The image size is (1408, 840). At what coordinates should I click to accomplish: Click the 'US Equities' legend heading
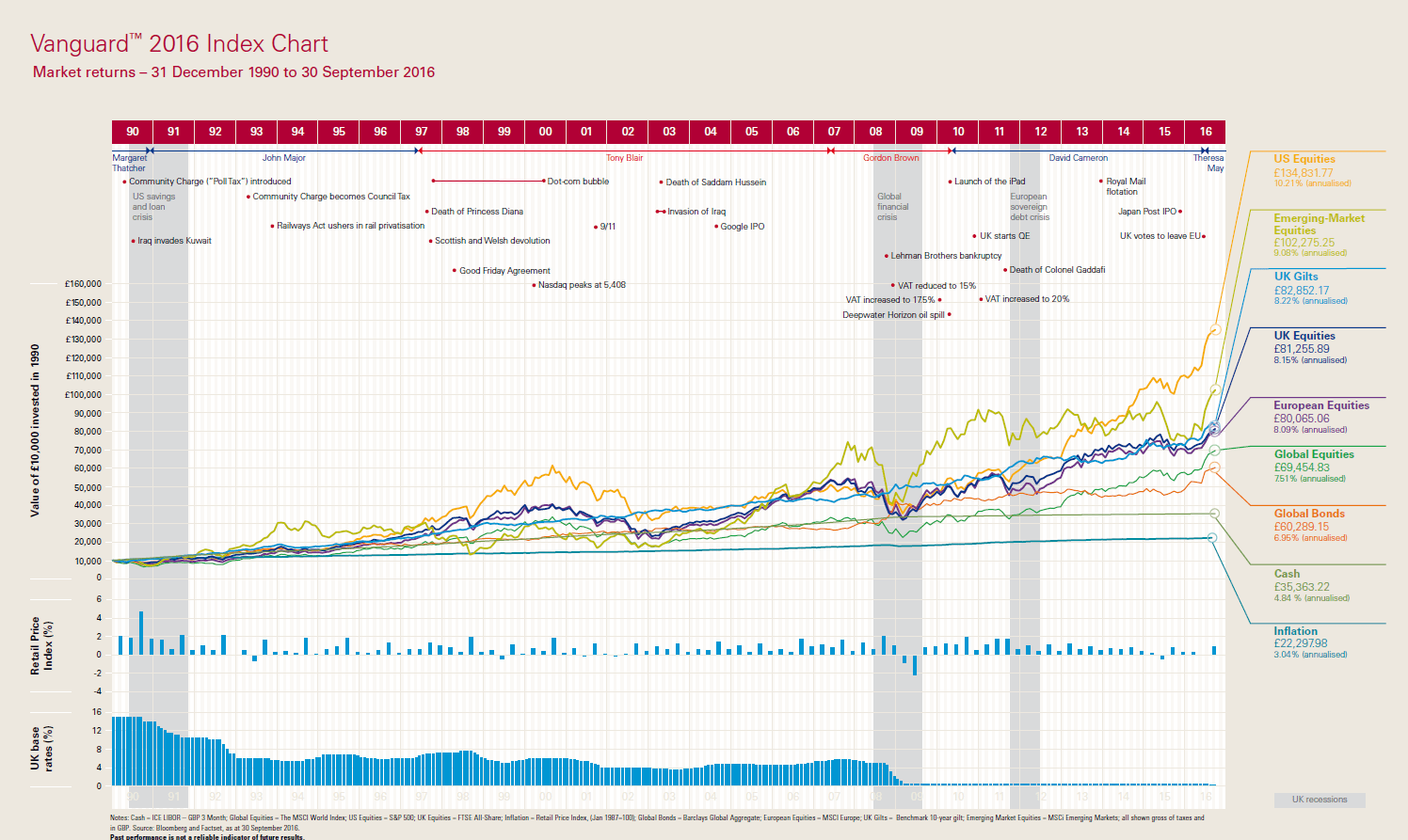click(x=1304, y=159)
